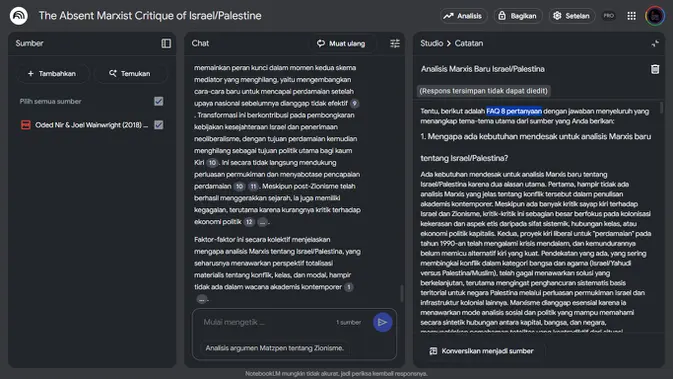Click Konversikan menjadi sumber button
The image size is (673, 379).
click(482, 351)
